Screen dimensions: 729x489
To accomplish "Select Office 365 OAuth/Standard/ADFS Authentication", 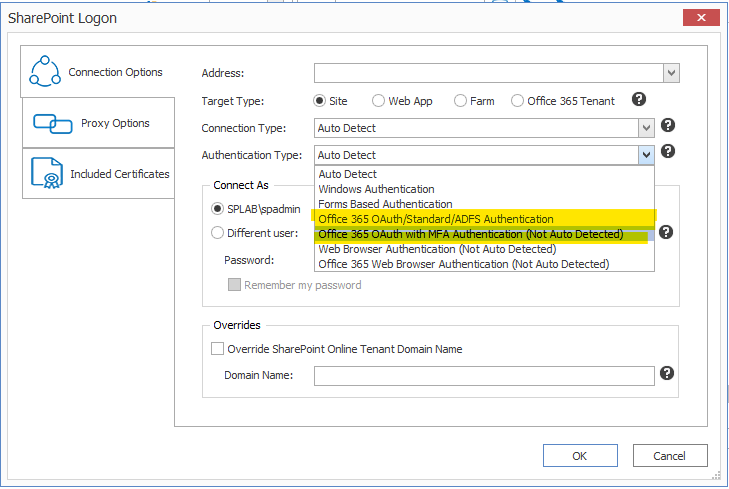I will [484, 219].
